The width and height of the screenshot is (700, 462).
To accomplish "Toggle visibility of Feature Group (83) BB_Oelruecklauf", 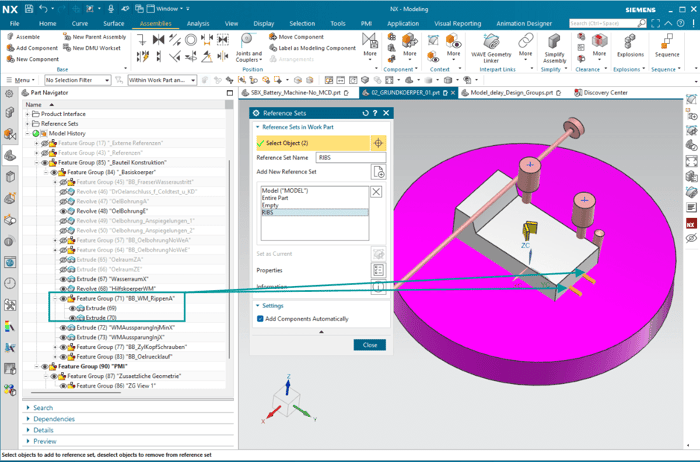I will pos(63,357).
